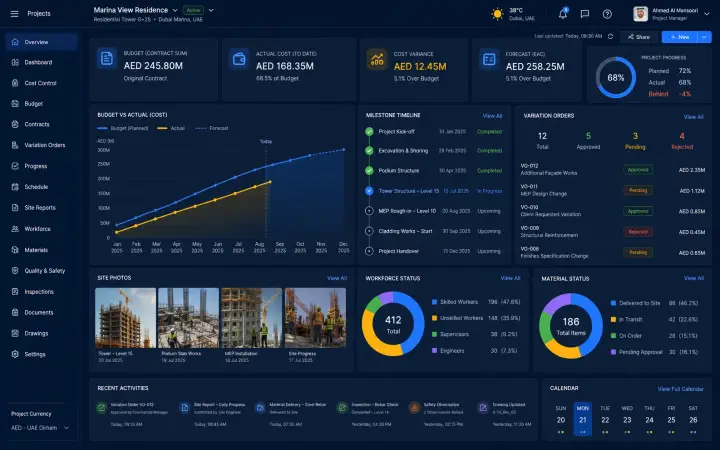
Task: Open the Tower – Level 15 site photo
Action: [125, 318]
